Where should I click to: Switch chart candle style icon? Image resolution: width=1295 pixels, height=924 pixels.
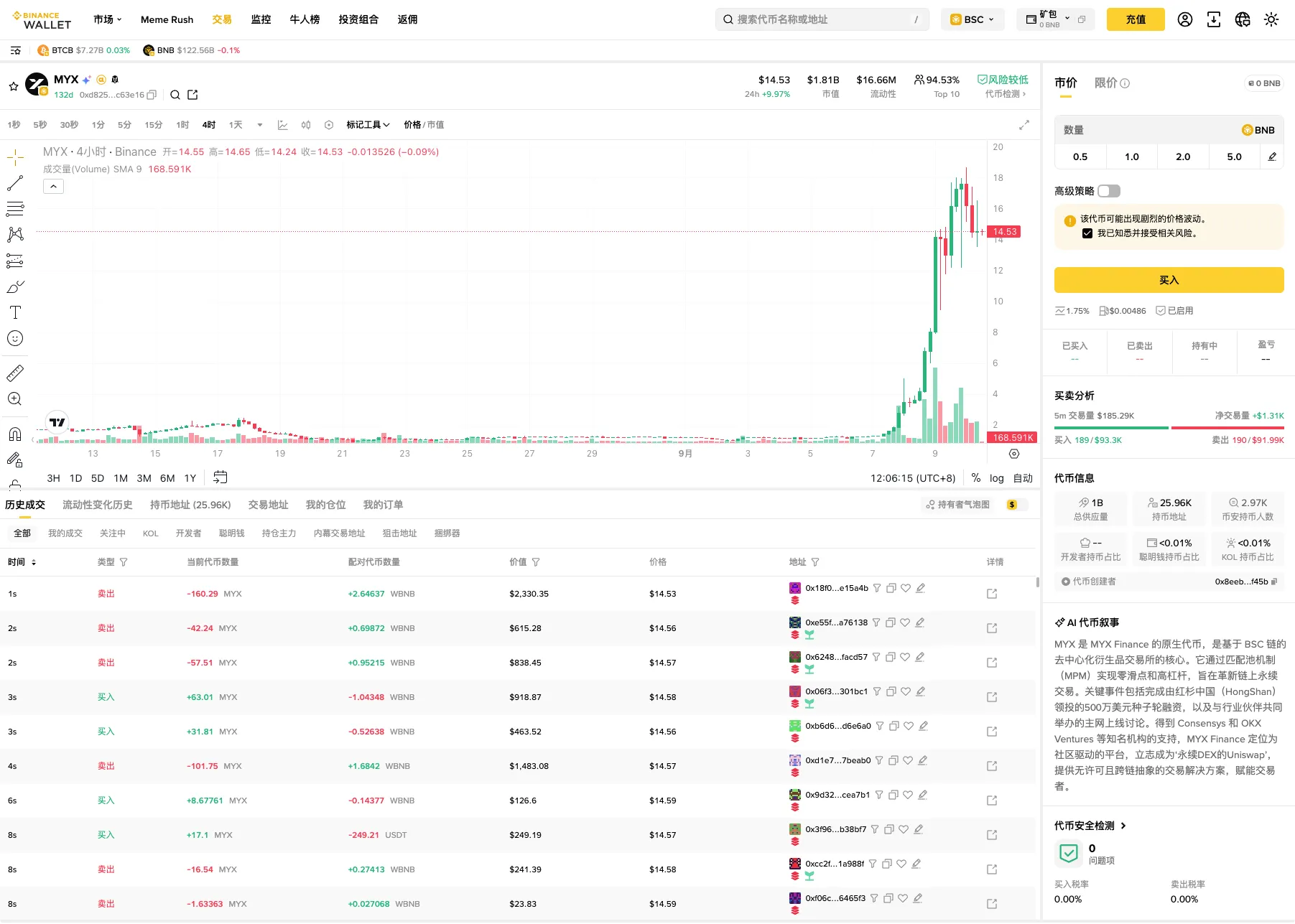coord(306,125)
